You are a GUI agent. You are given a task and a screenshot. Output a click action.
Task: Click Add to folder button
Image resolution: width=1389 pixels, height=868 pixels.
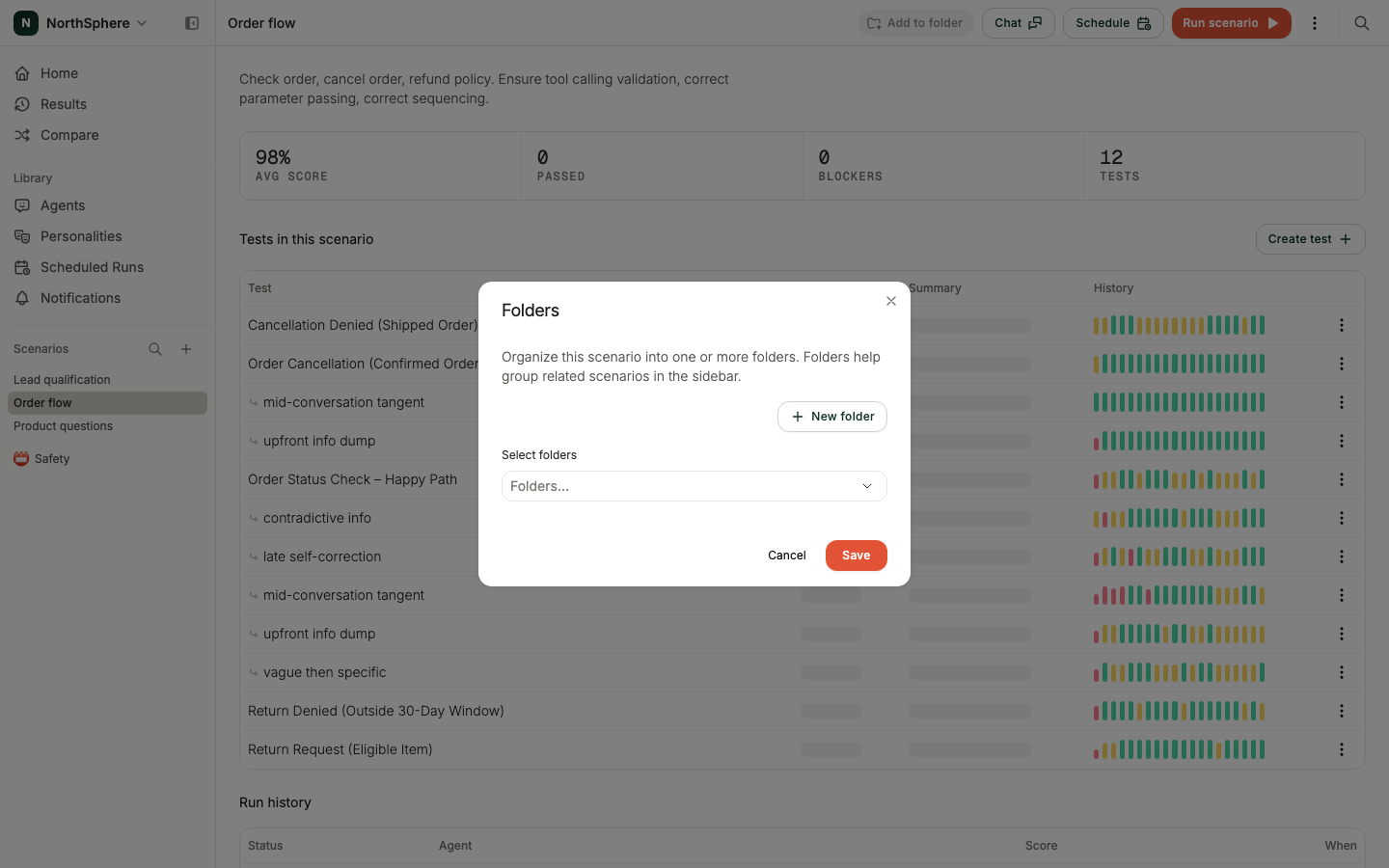pos(915,23)
